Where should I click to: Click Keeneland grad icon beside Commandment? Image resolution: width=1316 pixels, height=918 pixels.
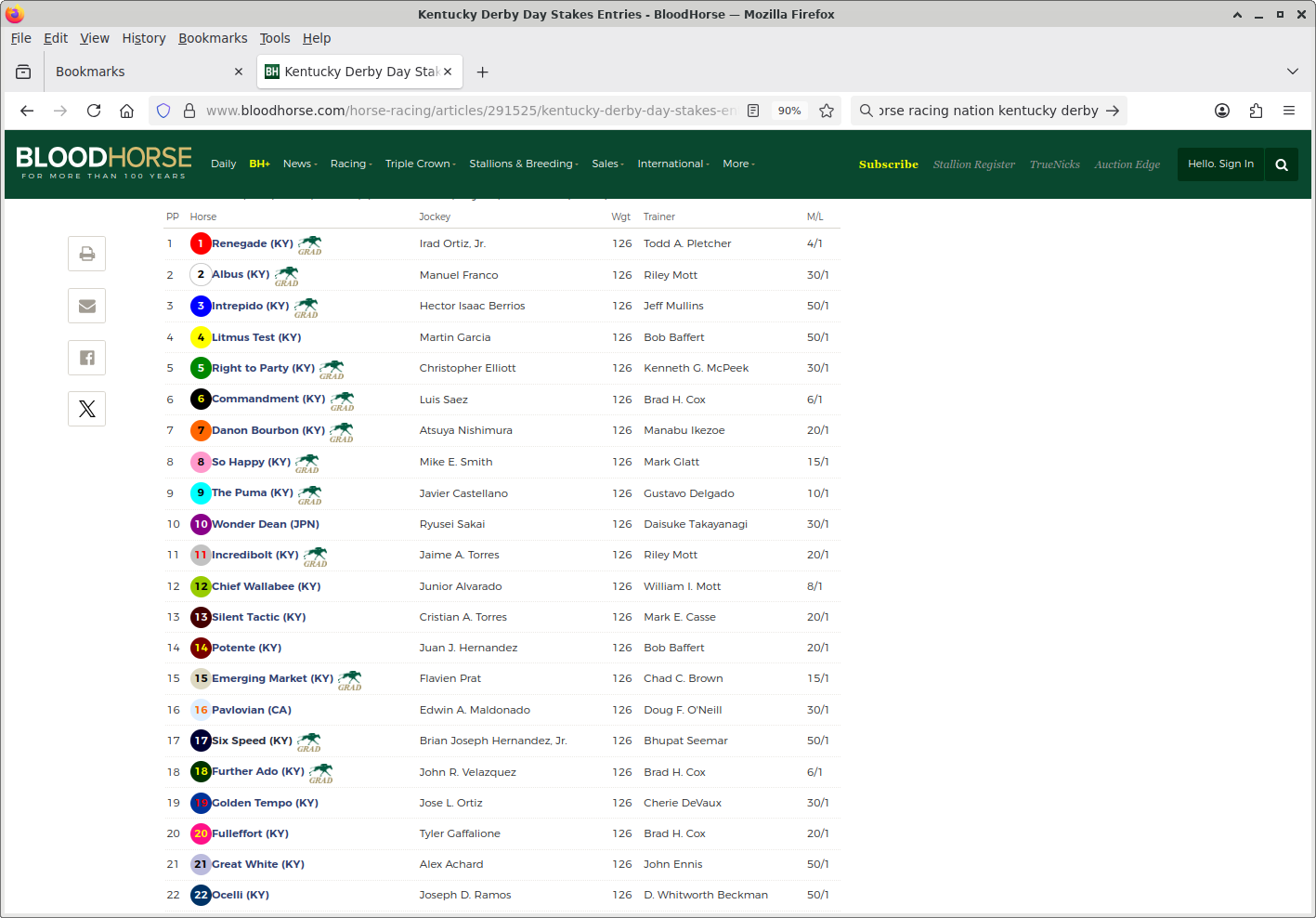[x=343, y=401]
